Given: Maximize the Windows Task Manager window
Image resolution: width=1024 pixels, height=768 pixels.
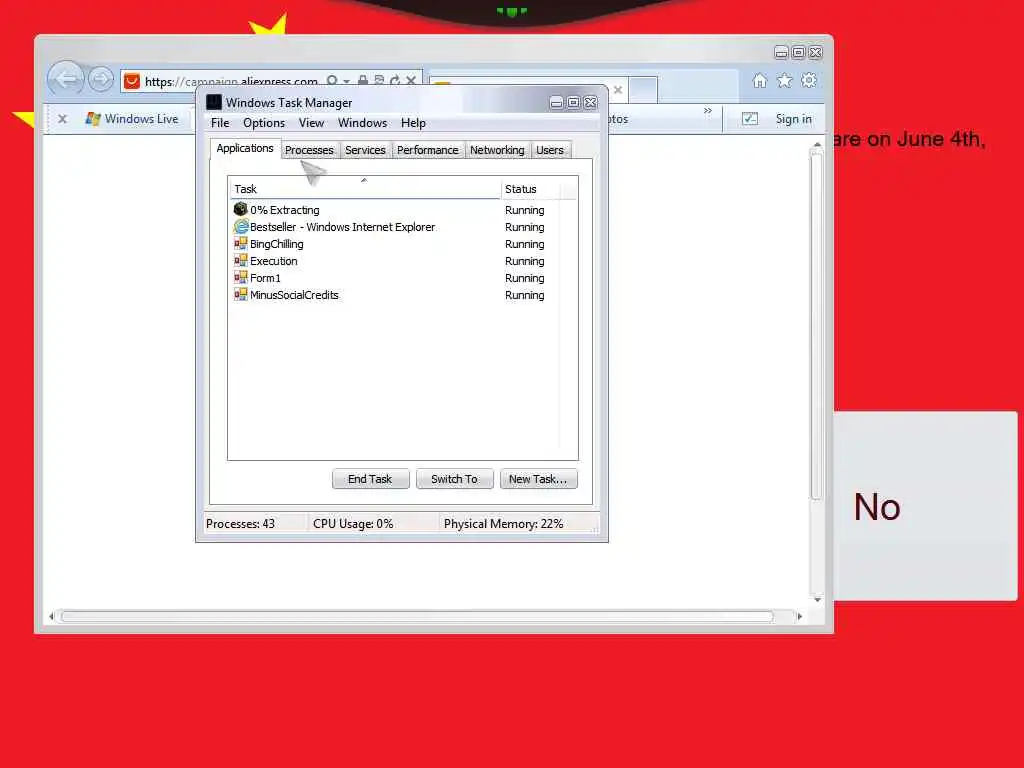Looking at the screenshot, I should [573, 103].
